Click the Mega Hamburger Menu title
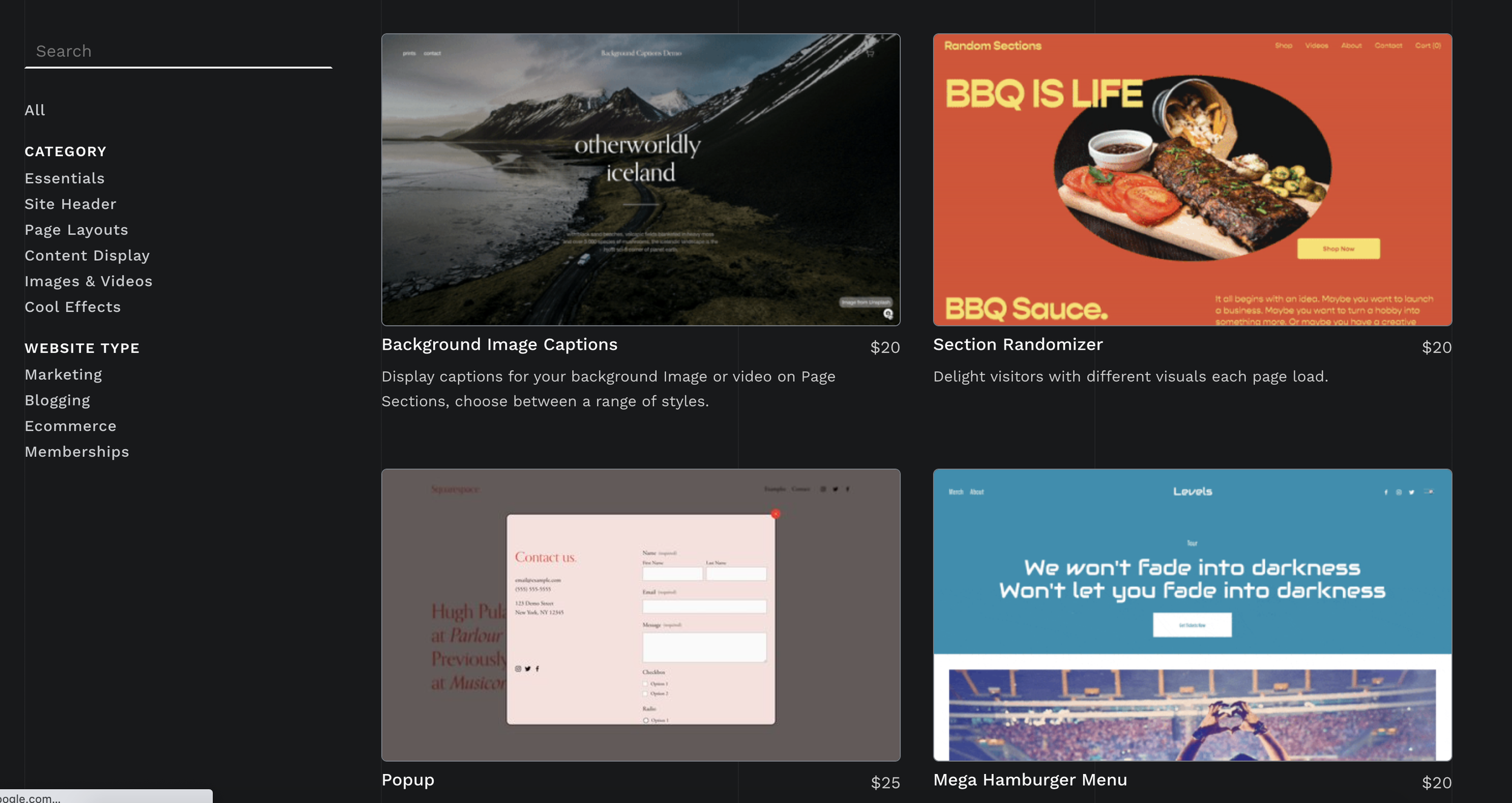This screenshot has height=803, width=1512. (x=1030, y=780)
